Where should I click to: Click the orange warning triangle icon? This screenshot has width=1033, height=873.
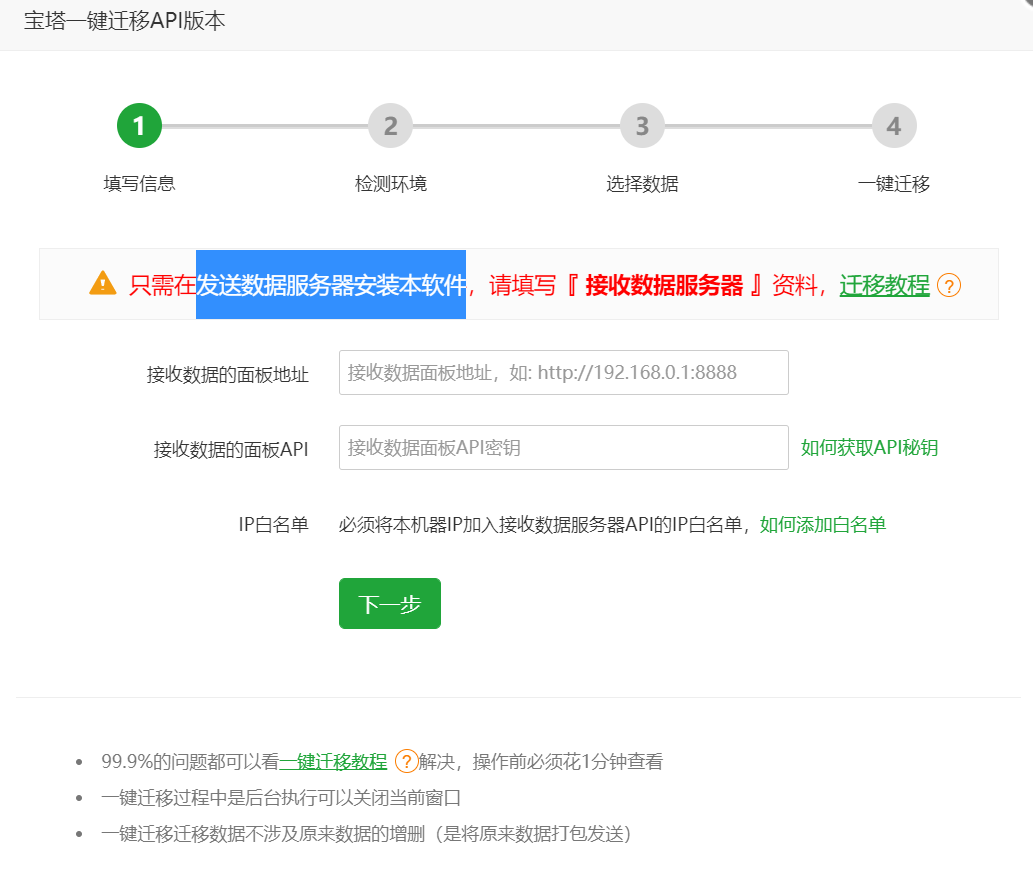103,283
